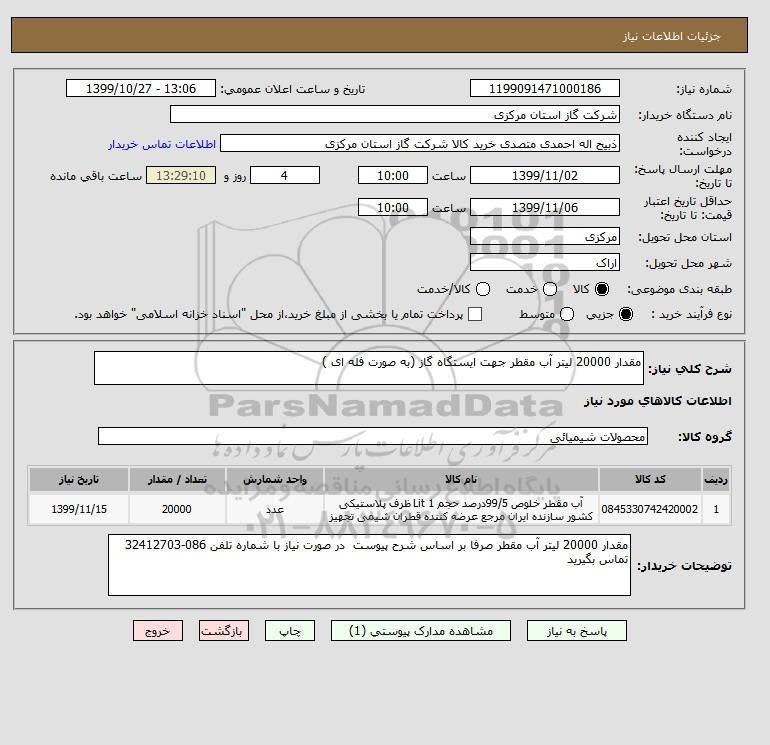Click the اطلاعات کالاهای مورد نیاز heading
Image resolution: width=770 pixels, height=745 pixels.
tap(658, 401)
